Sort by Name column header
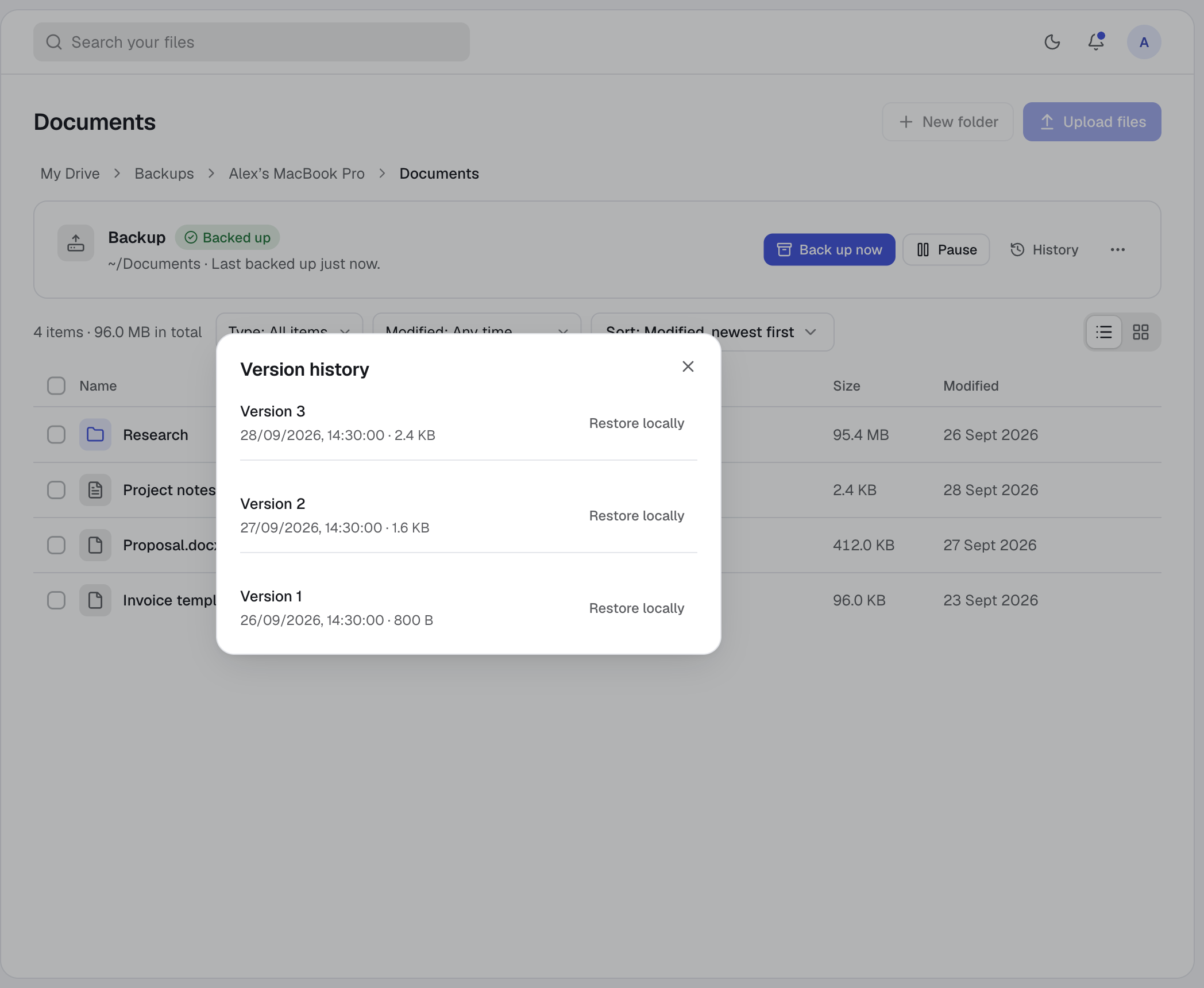 click(x=98, y=385)
